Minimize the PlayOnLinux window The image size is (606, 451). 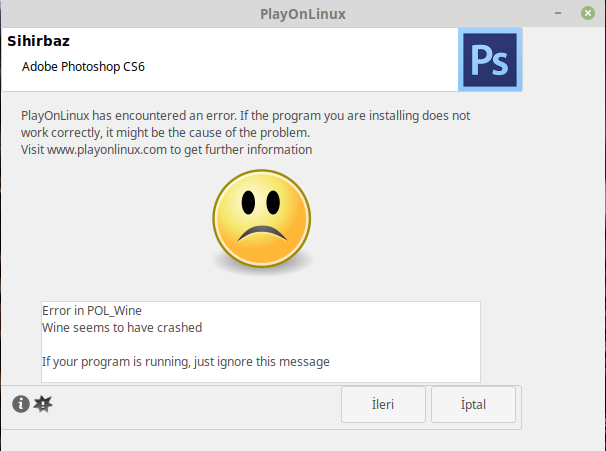[x=558, y=13]
